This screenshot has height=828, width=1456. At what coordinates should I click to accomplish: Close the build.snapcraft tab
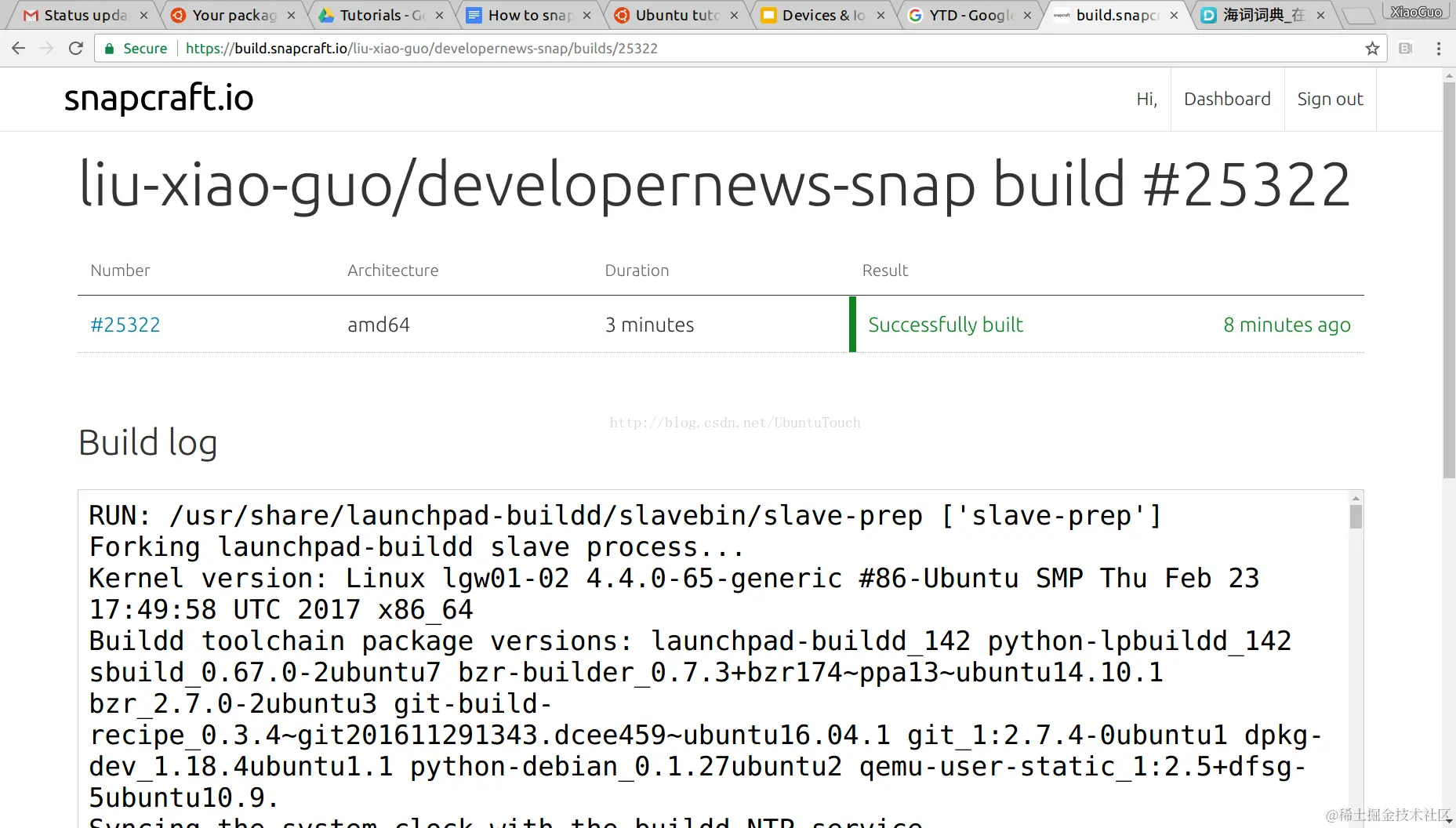(1174, 15)
